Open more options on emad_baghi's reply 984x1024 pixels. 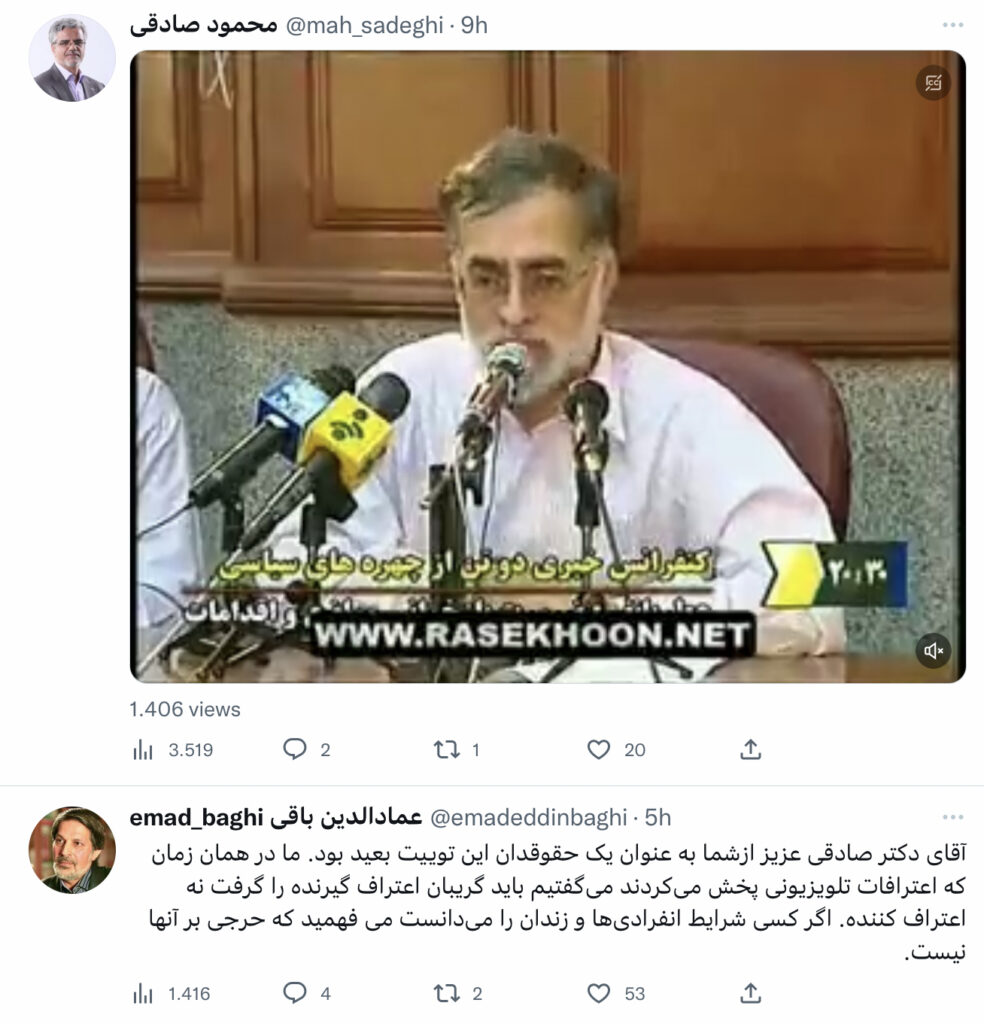click(x=953, y=818)
